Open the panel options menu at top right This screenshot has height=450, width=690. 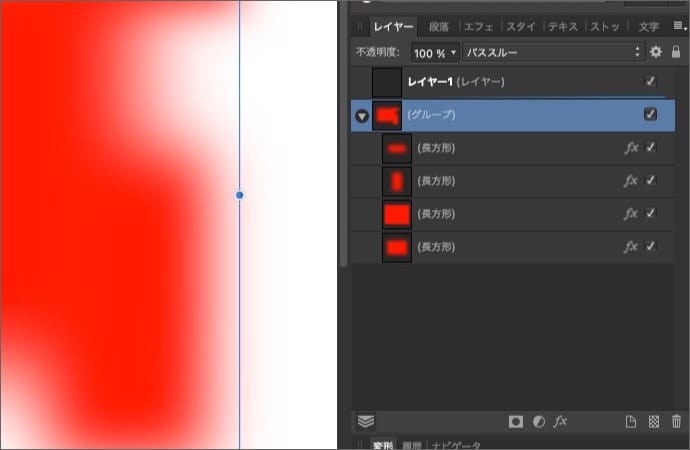[x=678, y=27]
